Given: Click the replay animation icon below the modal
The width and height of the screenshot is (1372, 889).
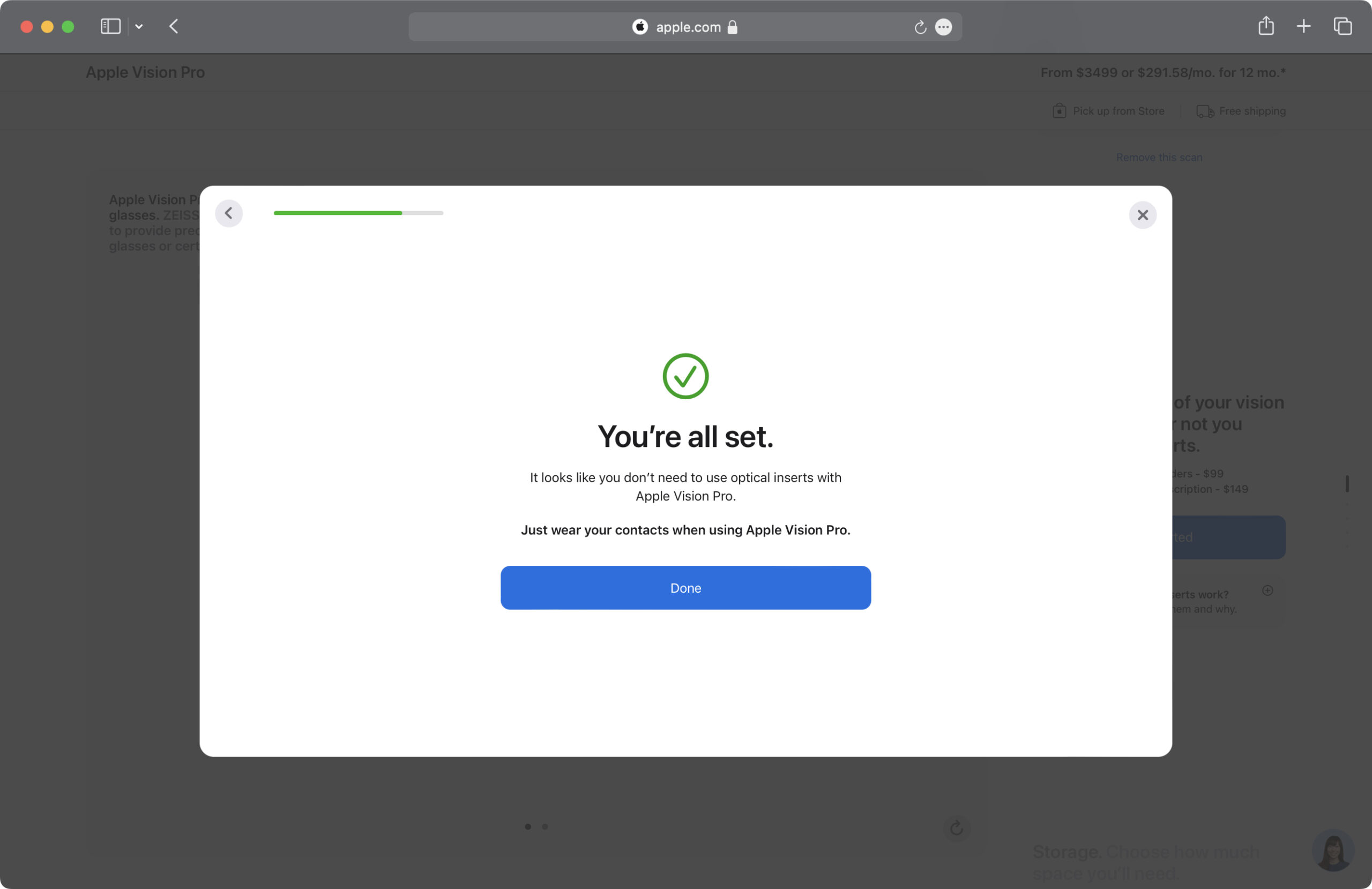Looking at the screenshot, I should [x=956, y=828].
